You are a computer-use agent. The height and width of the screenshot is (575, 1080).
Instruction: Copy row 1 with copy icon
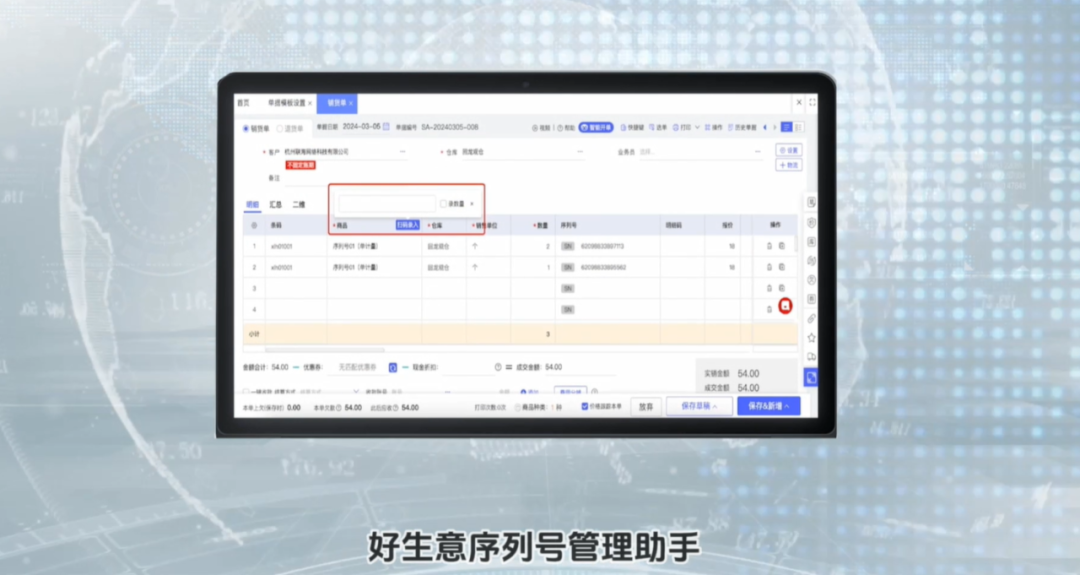[x=782, y=246]
